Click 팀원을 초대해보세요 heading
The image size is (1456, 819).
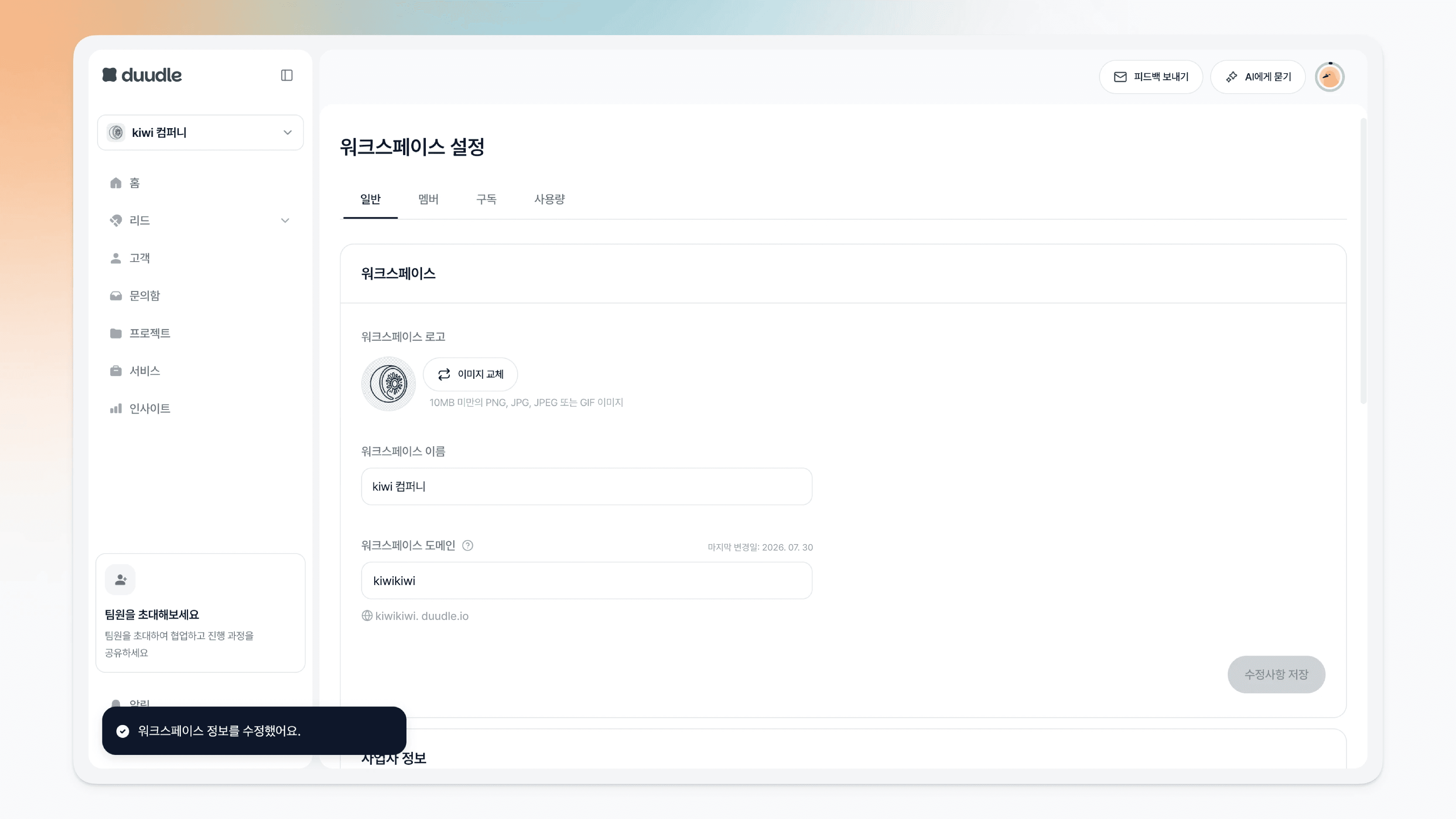click(x=152, y=614)
